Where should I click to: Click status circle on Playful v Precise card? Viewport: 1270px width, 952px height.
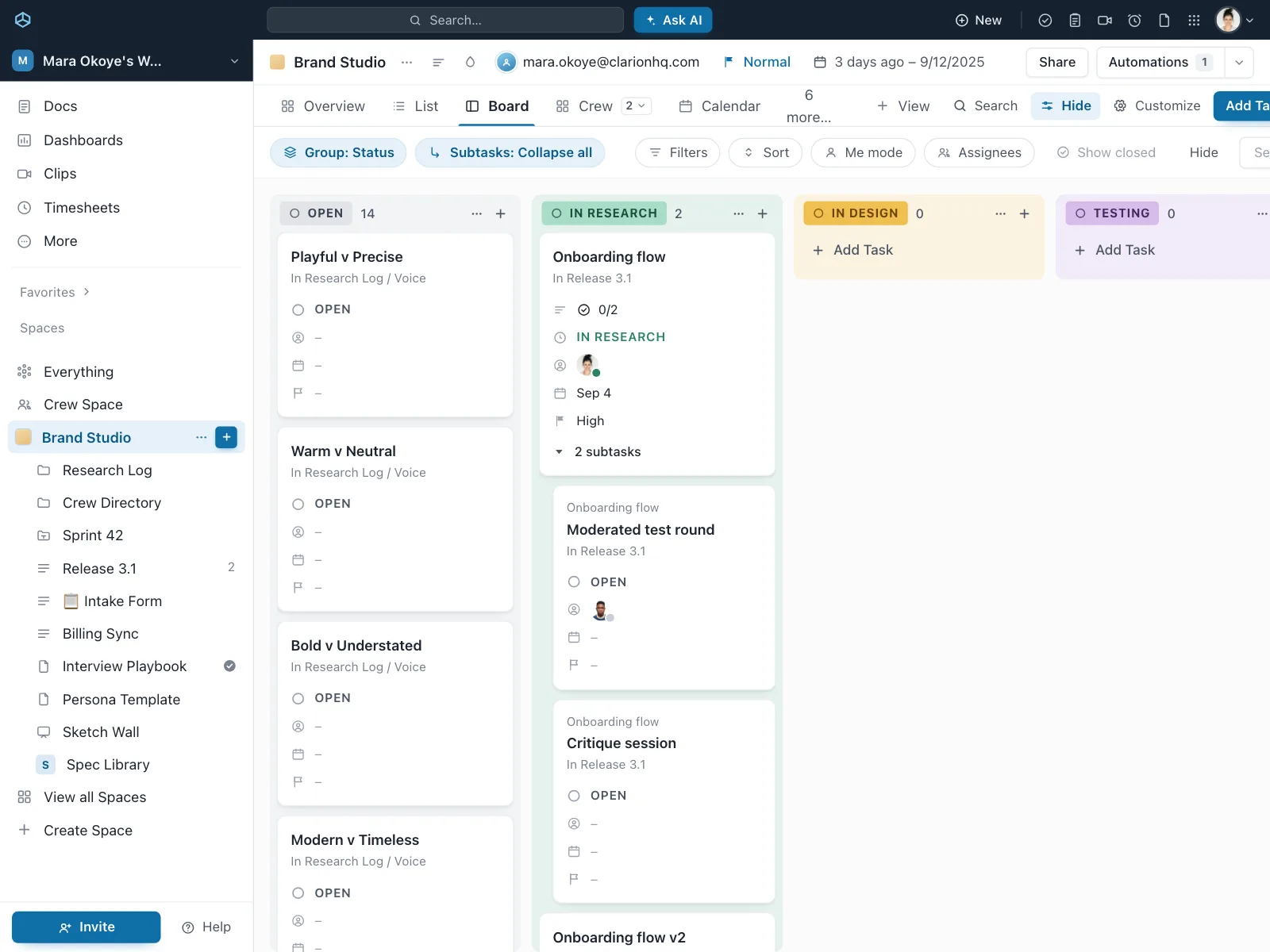298,309
